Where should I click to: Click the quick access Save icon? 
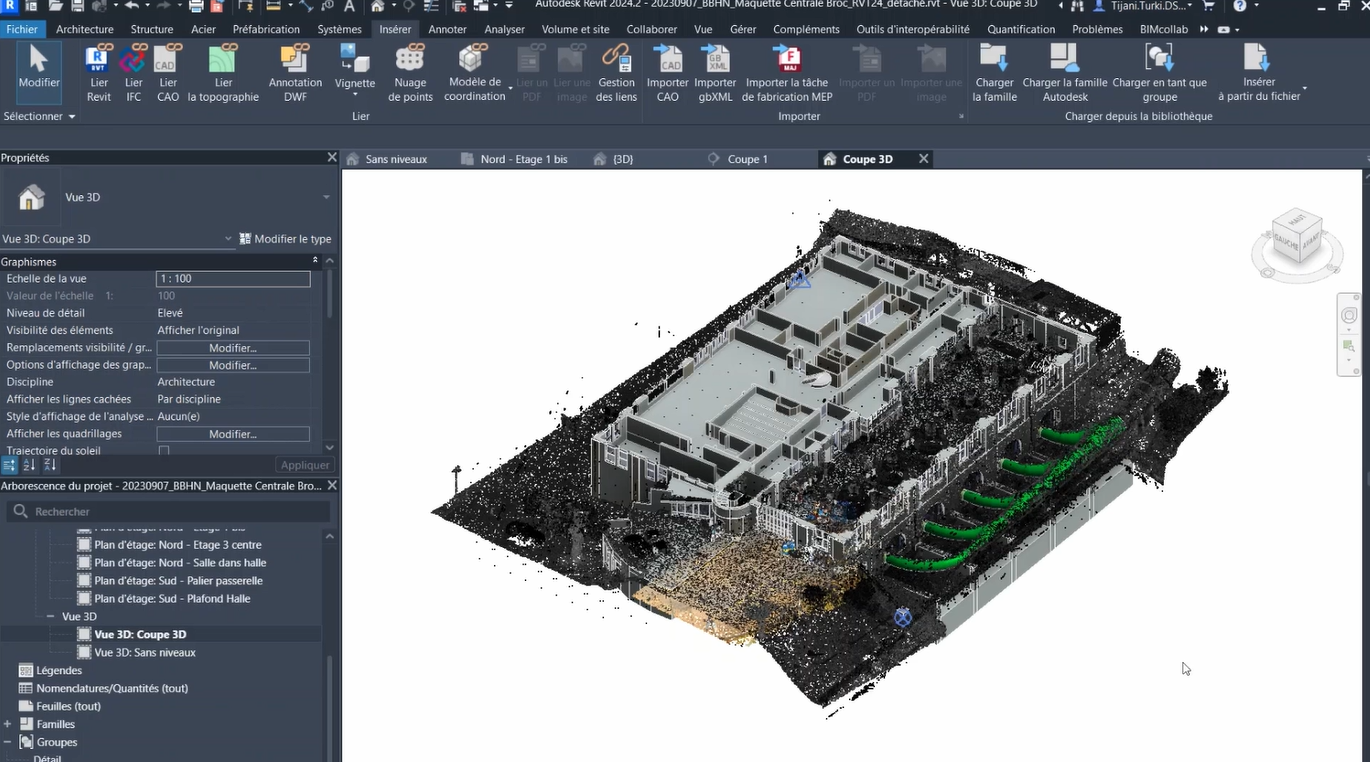[x=77, y=6]
